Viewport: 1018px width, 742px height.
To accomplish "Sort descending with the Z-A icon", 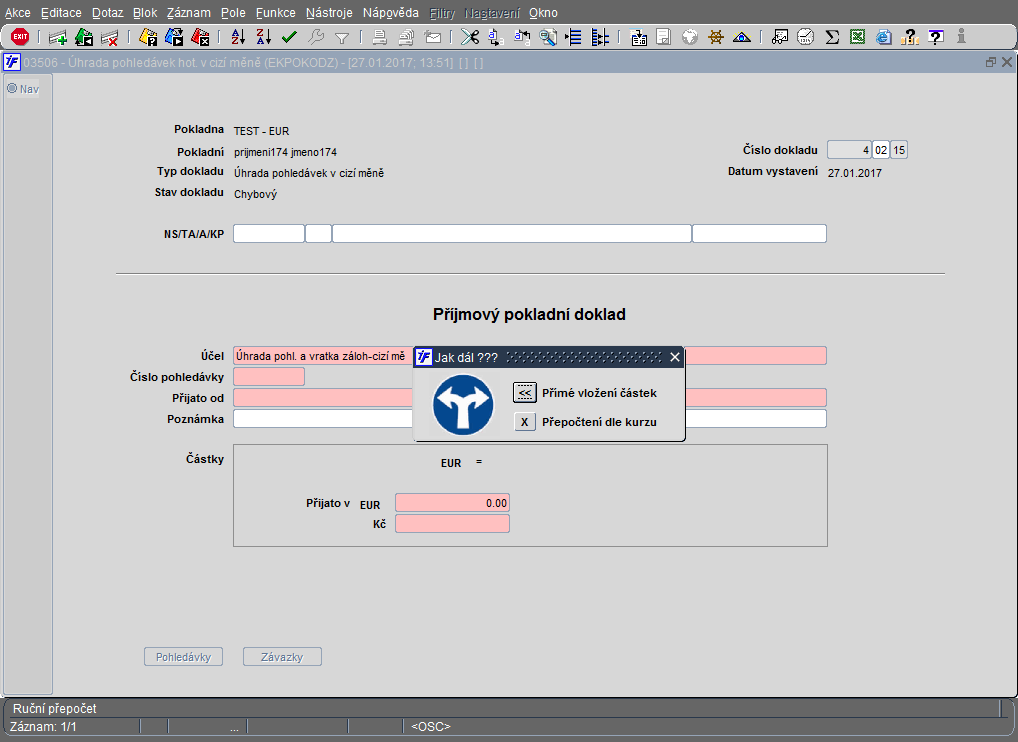I will point(263,38).
